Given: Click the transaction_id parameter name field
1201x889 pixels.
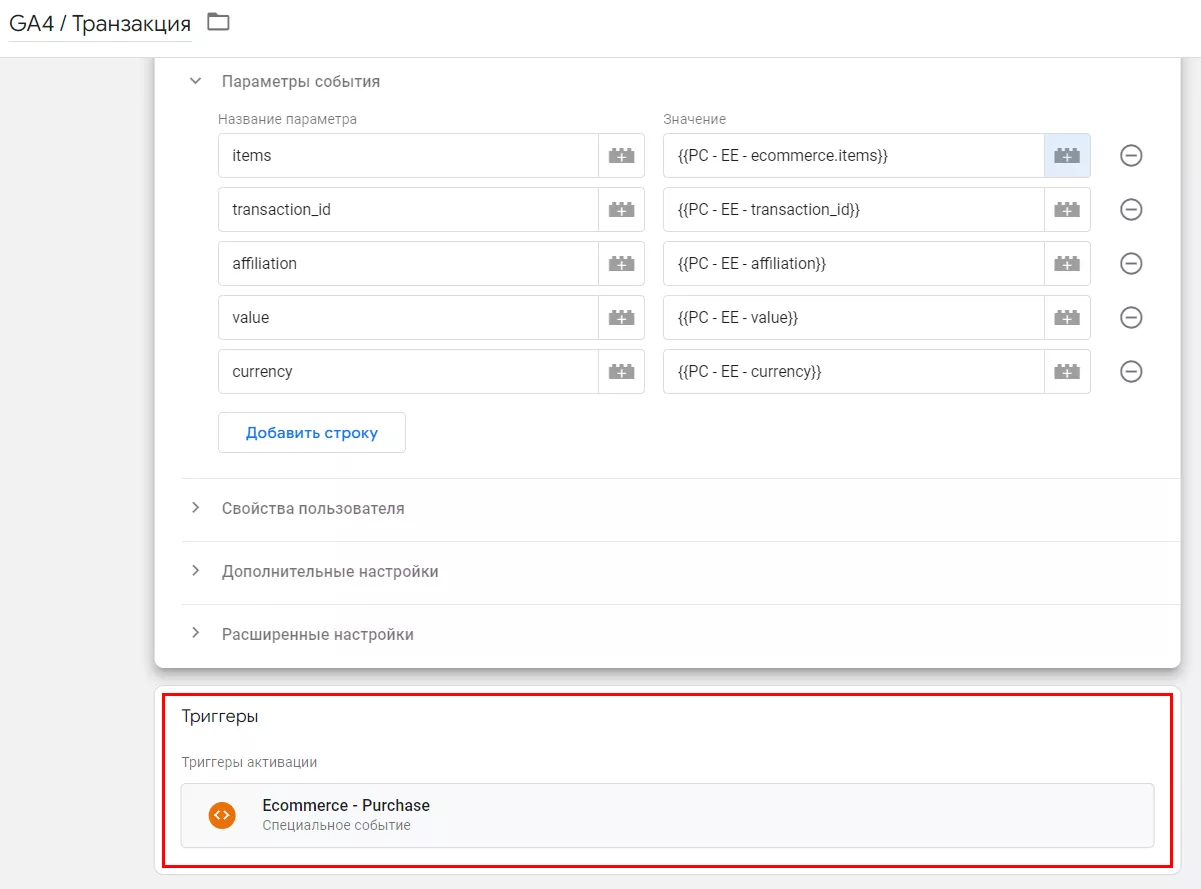Looking at the screenshot, I should point(408,210).
